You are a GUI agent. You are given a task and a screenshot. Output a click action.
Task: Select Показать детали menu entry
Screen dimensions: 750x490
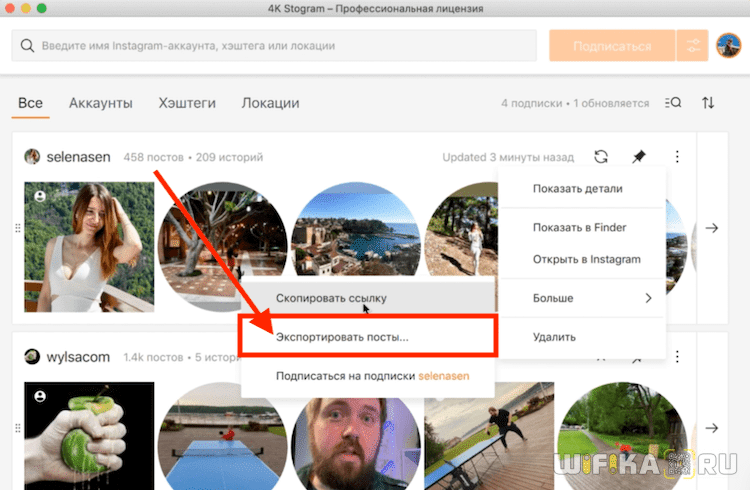[582, 189]
